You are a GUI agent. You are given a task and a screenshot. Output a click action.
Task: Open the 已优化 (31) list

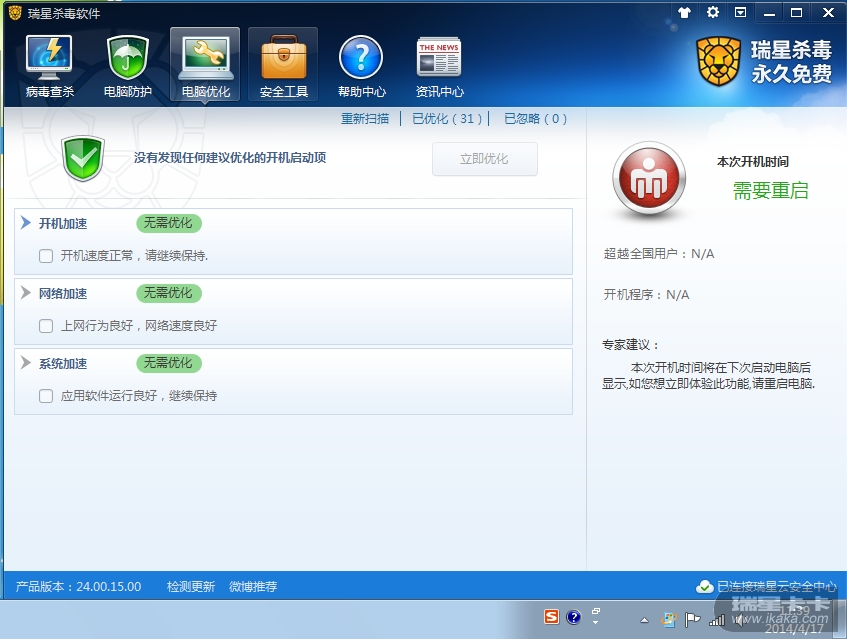pyautogui.click(x=447, y=118)
